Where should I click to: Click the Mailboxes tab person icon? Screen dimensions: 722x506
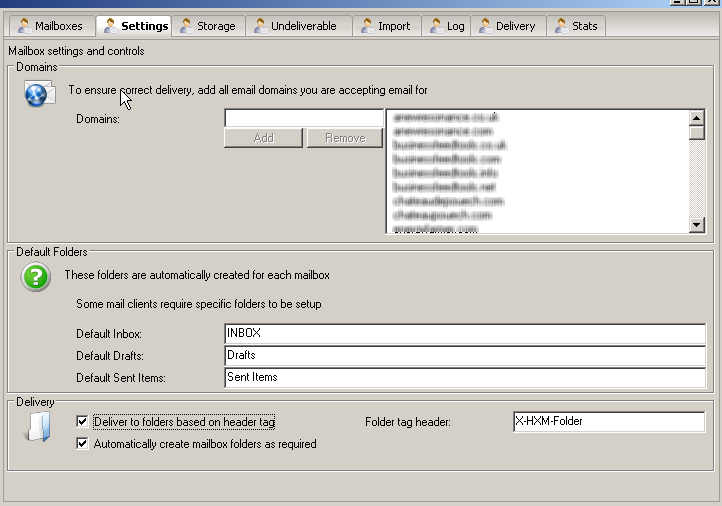[x=24, y=26]
